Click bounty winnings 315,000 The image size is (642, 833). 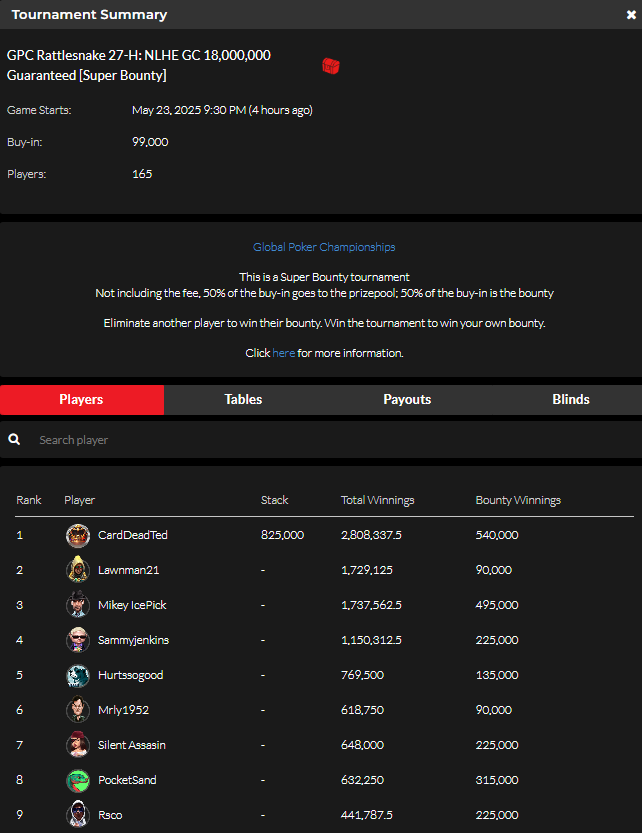click(497, 780)
